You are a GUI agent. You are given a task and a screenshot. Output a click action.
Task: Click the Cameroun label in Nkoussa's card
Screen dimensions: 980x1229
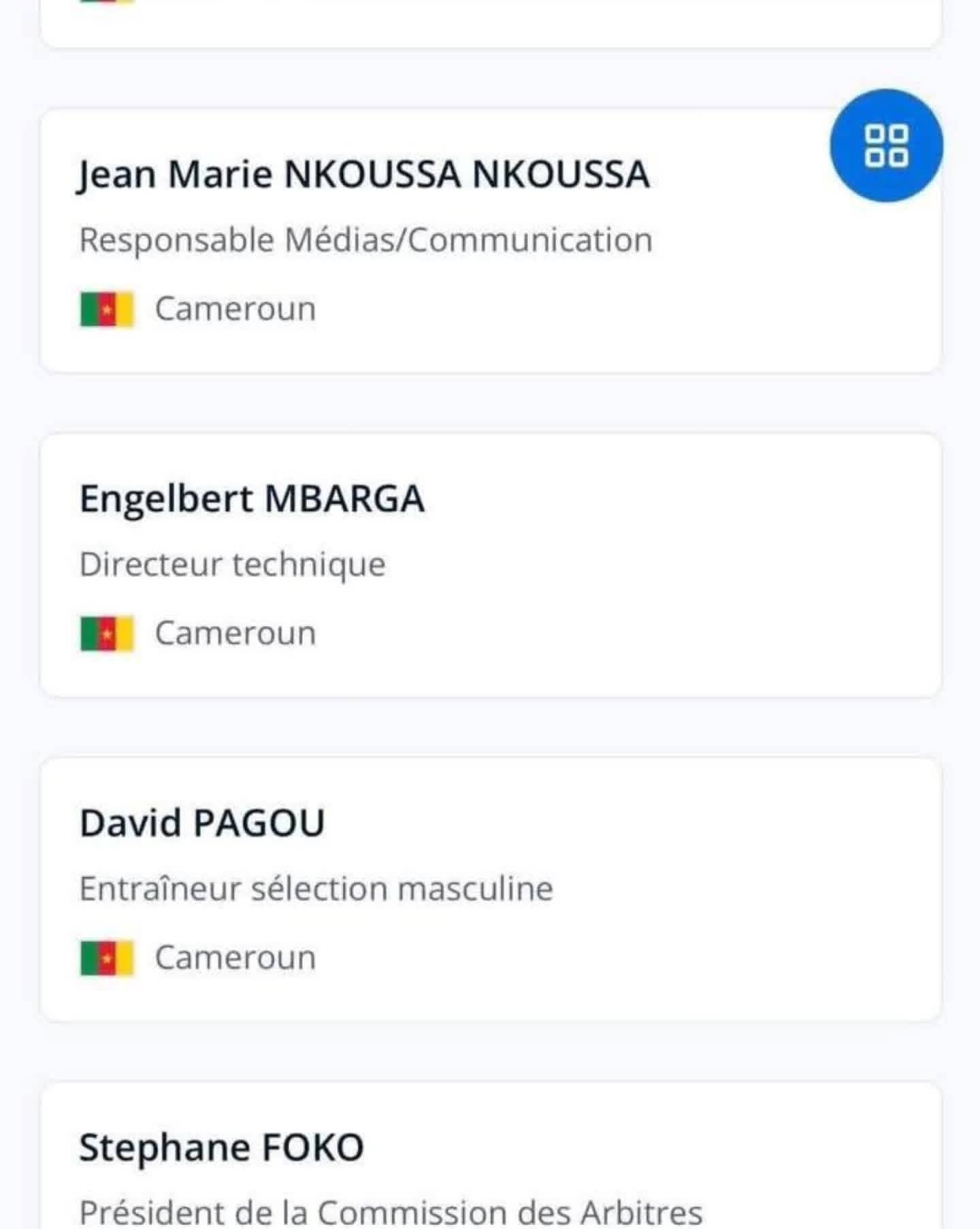click(x=235, y=310)
